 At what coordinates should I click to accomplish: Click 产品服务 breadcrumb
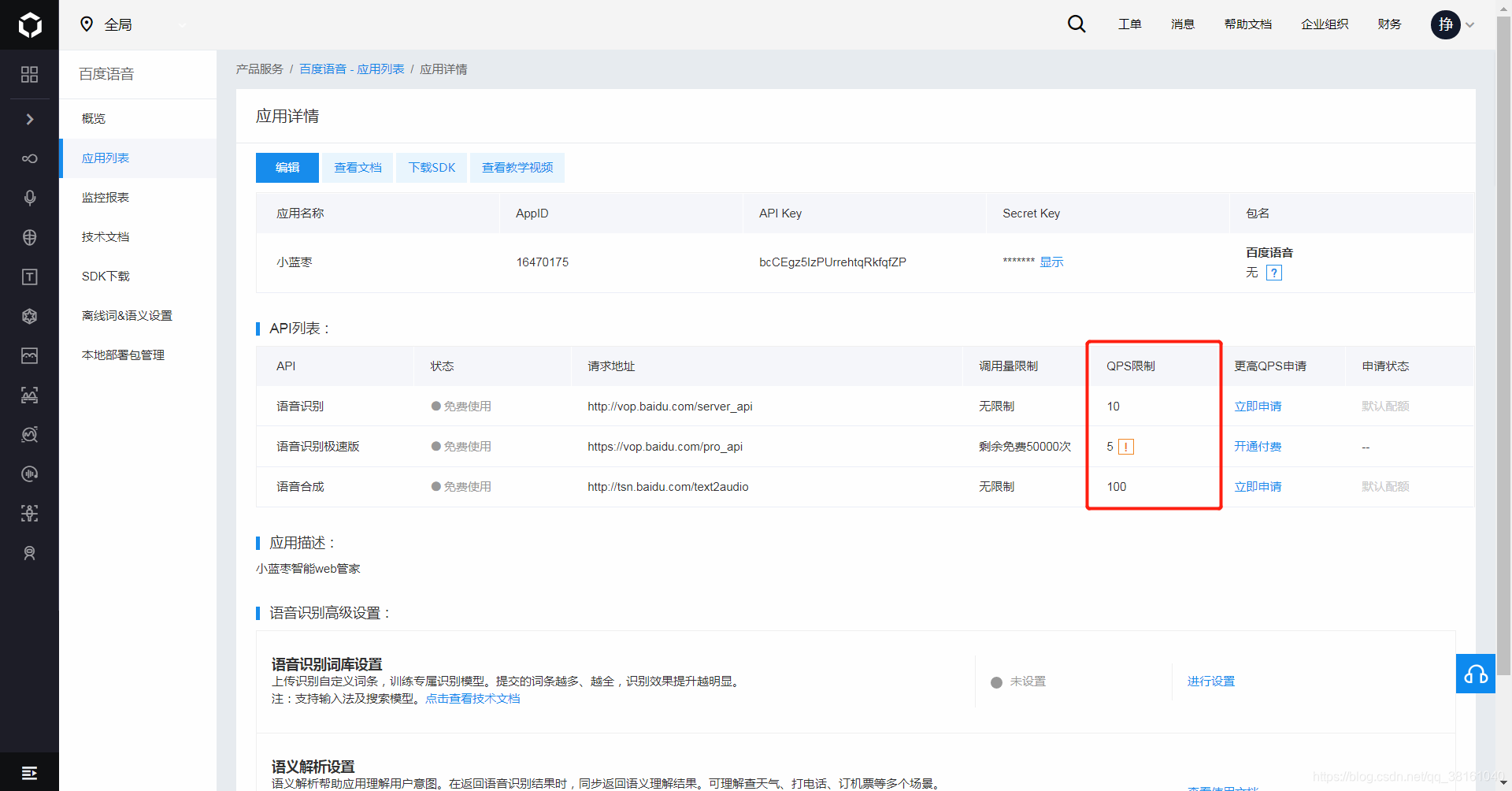point(259,69)
